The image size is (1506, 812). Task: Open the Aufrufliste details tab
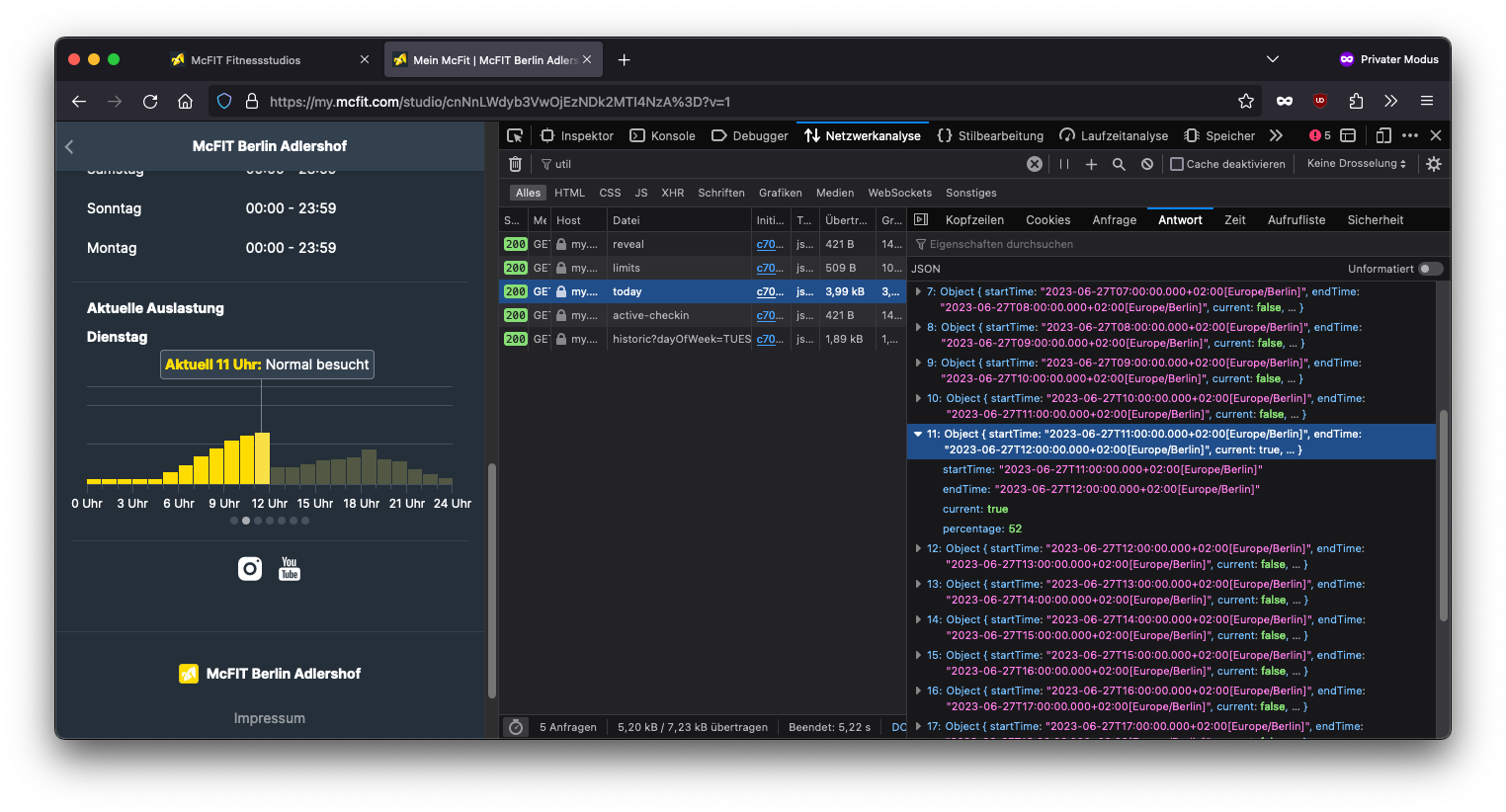pyautogui.click(x=1297, y=219)
